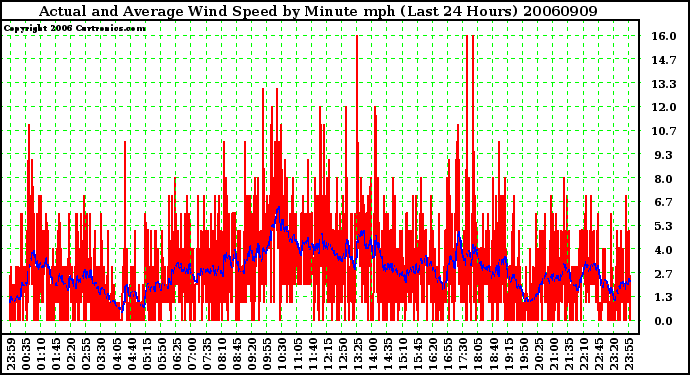
Task: Click the 22:45 time label
Action: [x=599, y=354]
